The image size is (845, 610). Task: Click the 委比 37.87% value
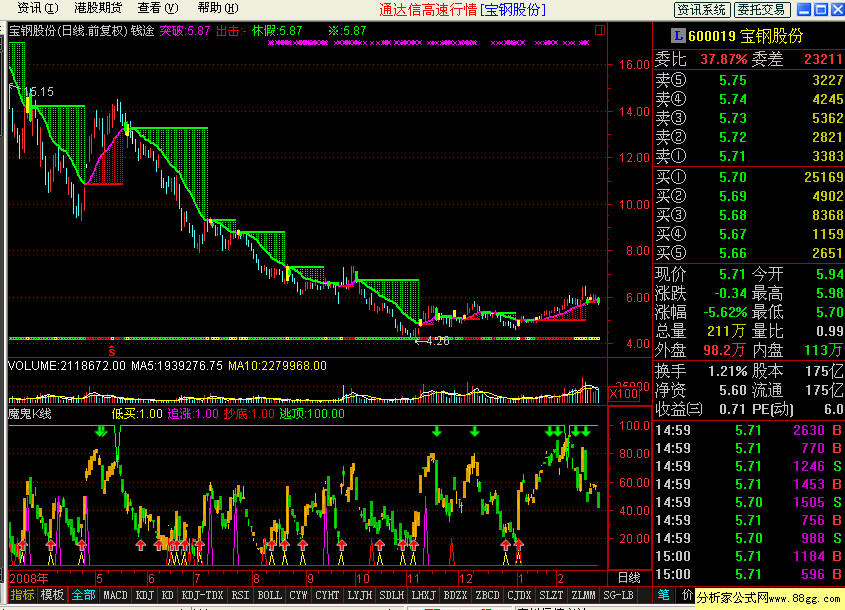[724, 59]
